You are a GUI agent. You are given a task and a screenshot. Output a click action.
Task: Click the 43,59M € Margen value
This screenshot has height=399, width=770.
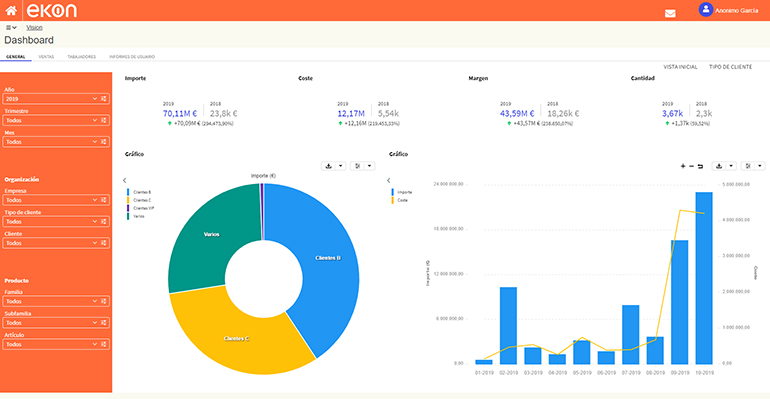517,113
